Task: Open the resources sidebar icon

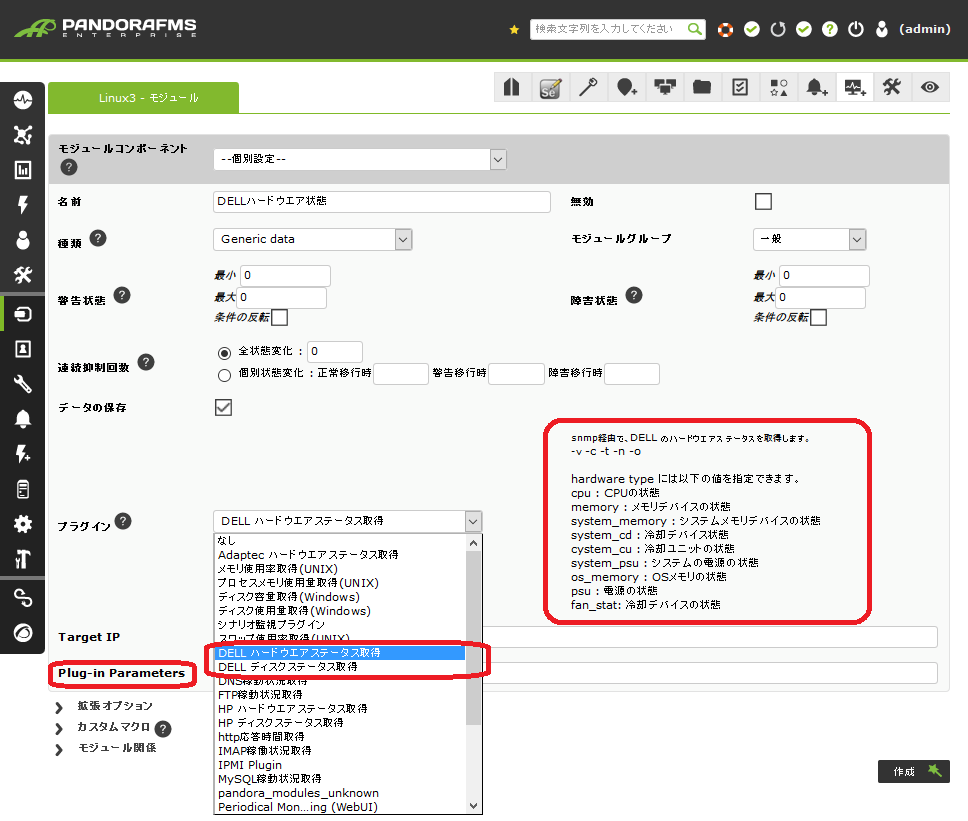Action: point(23,314)
